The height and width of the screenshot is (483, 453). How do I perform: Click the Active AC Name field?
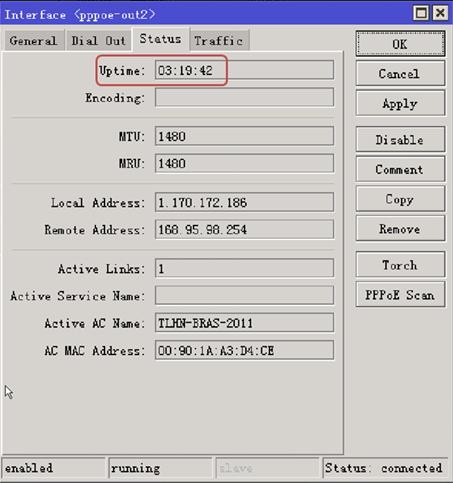point(244,323)
